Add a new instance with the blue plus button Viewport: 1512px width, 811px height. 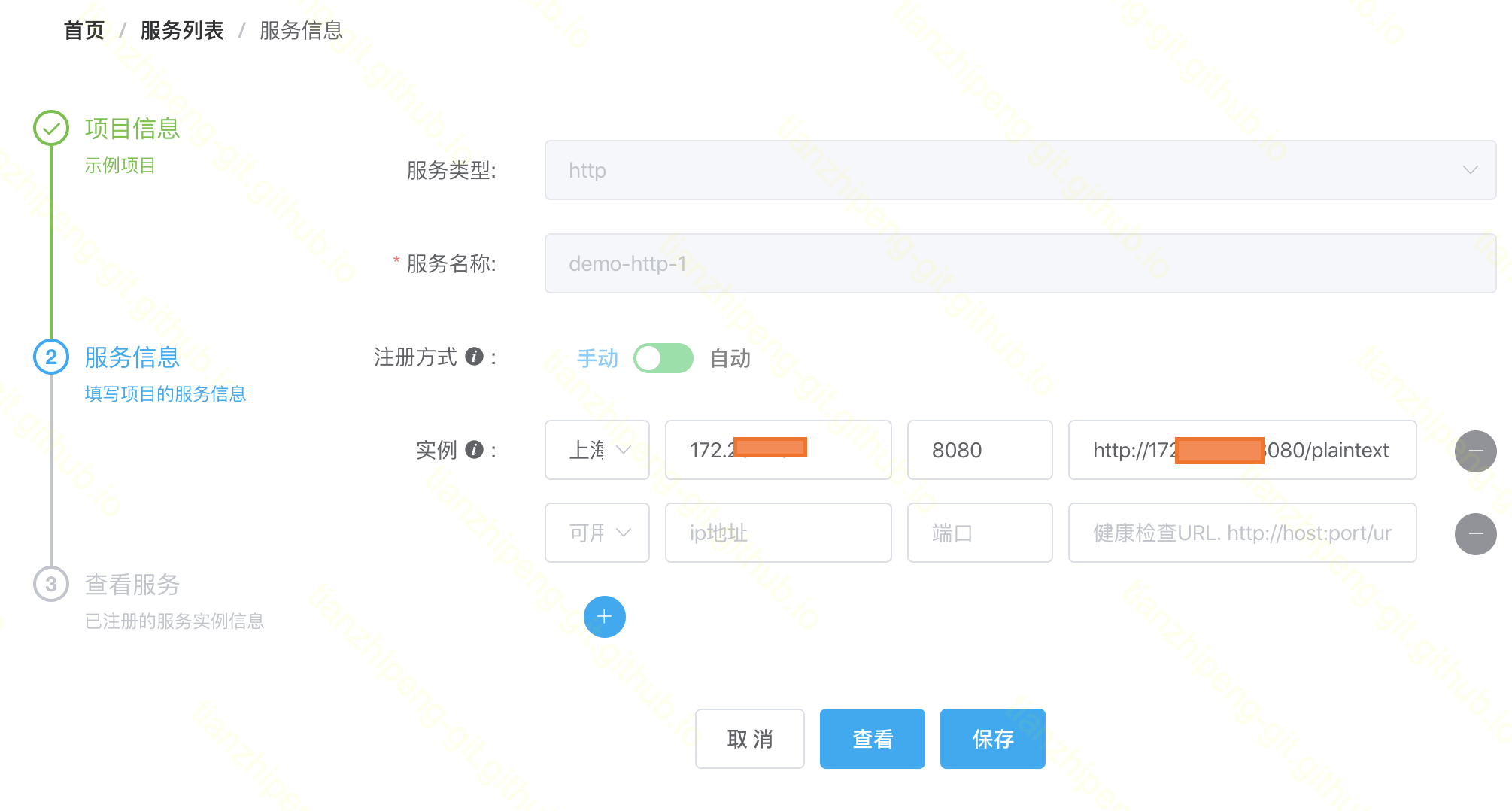click(604, 617)
